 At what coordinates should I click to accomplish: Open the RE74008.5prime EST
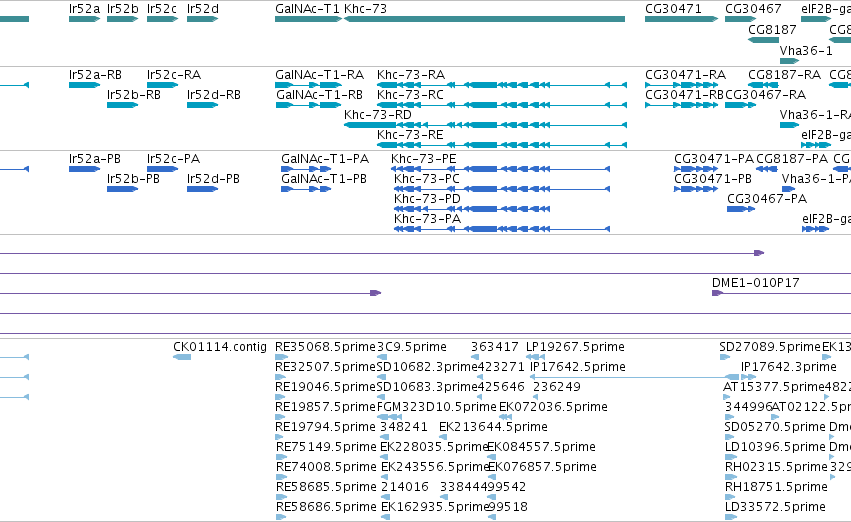point(281,477)
